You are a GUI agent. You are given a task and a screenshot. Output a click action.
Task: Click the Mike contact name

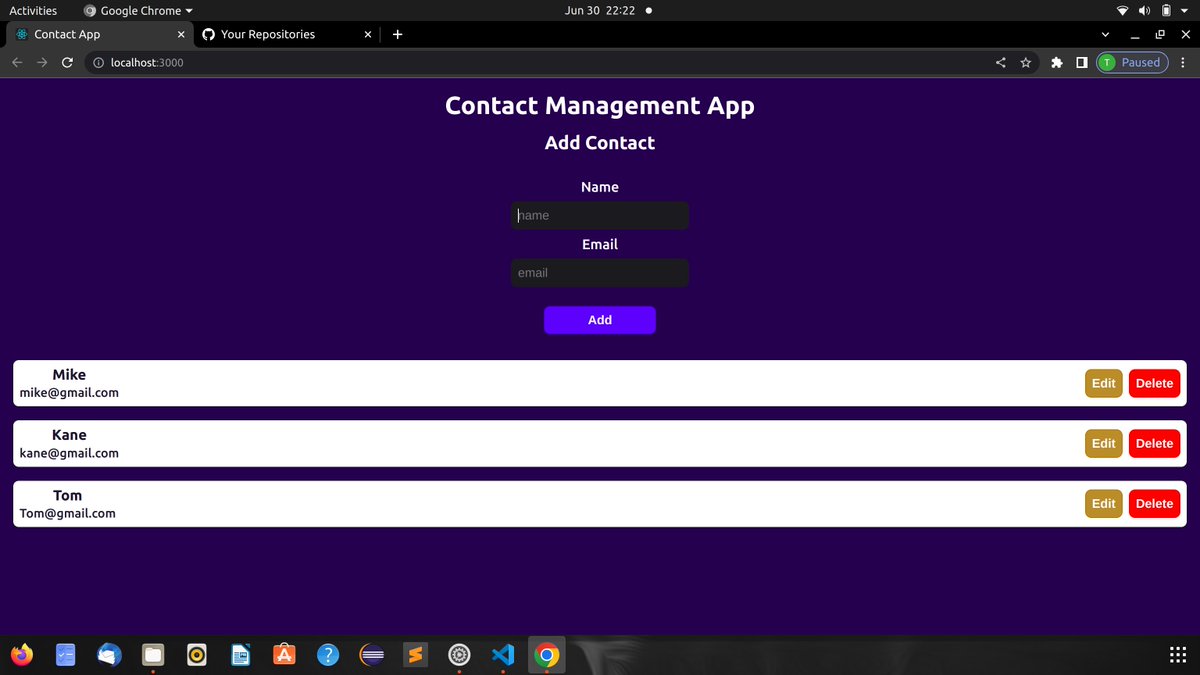pyautogui.click(x=69, y=375)
